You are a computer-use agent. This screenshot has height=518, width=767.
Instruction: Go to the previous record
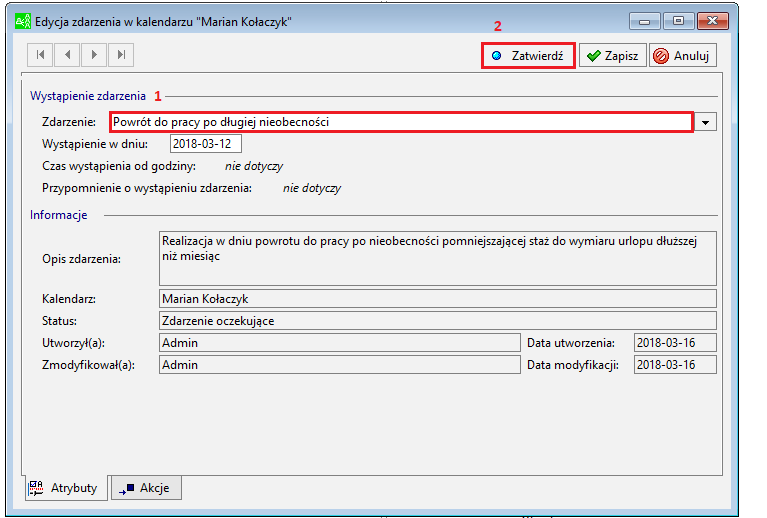click(68, 54)
